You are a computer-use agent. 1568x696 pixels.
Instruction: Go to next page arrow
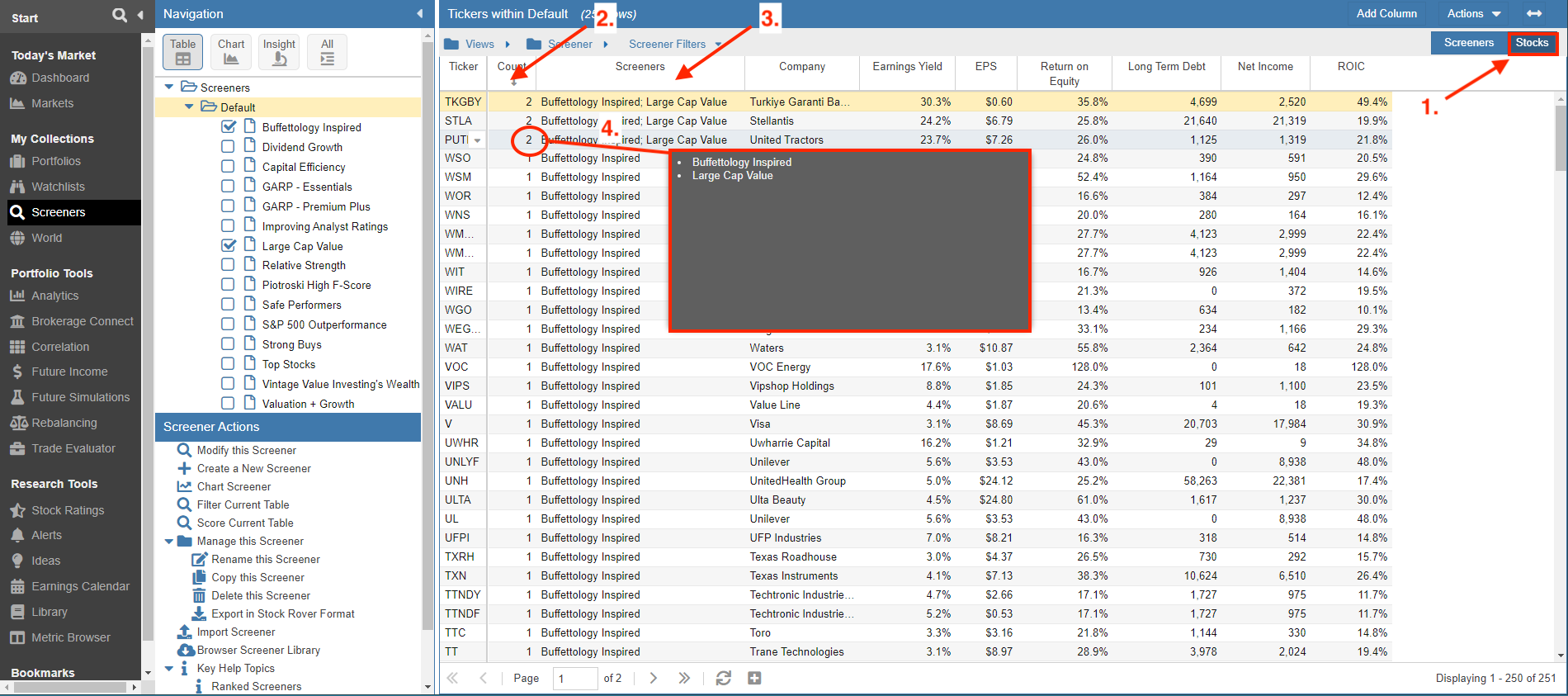click(654, 678)
